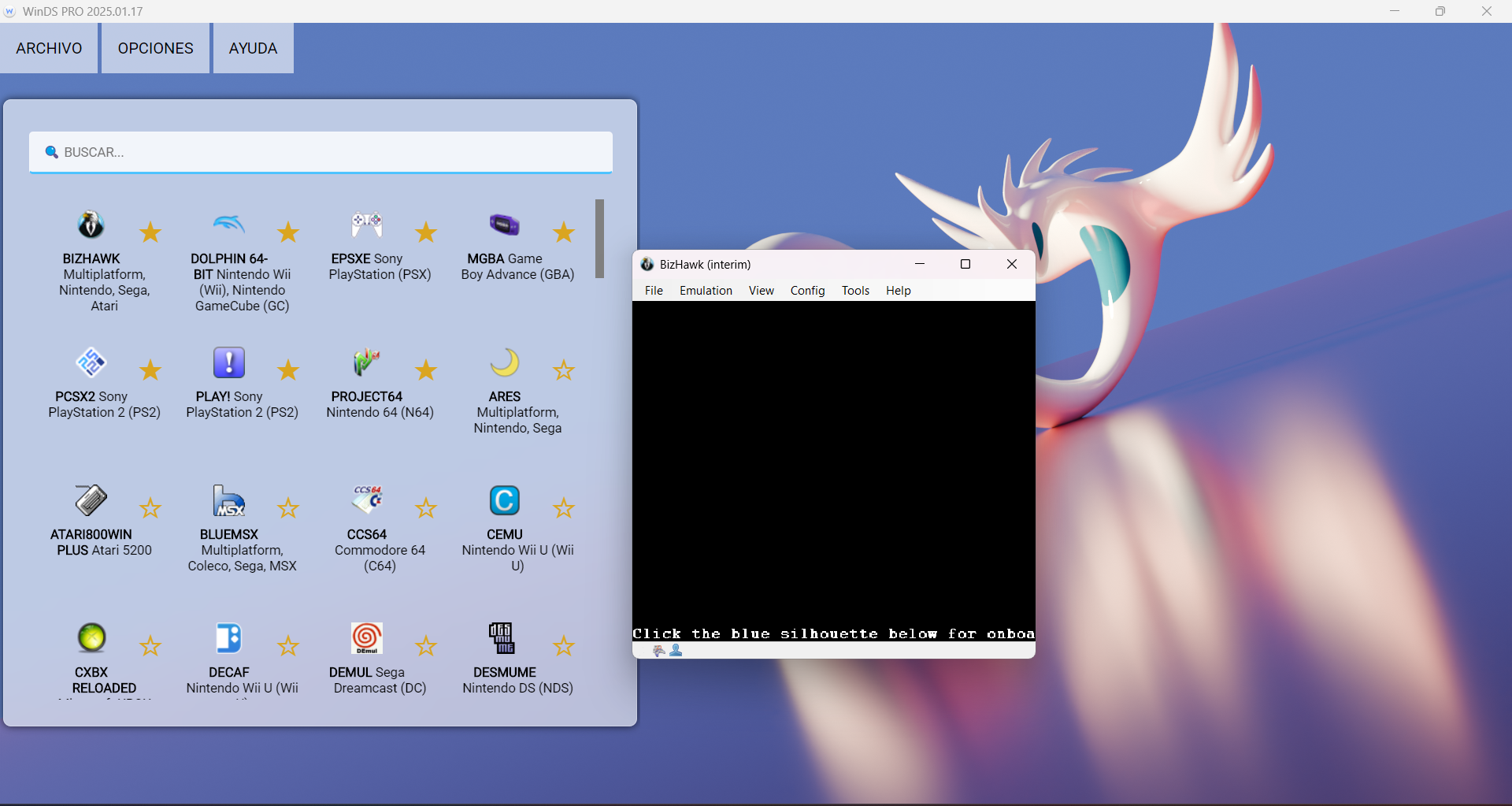
Task: Launch the BizHawk emulator icon
Action: (x=91, y=225)
